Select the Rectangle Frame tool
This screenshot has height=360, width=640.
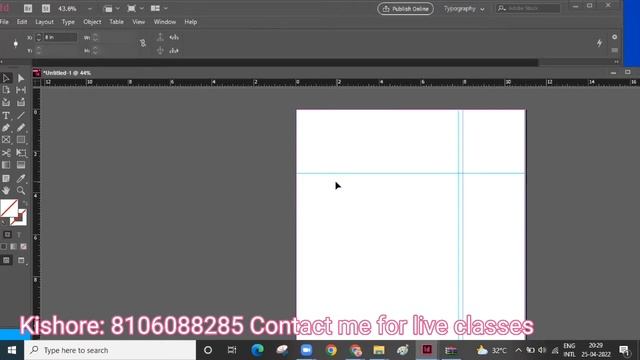tap(6, 140)
